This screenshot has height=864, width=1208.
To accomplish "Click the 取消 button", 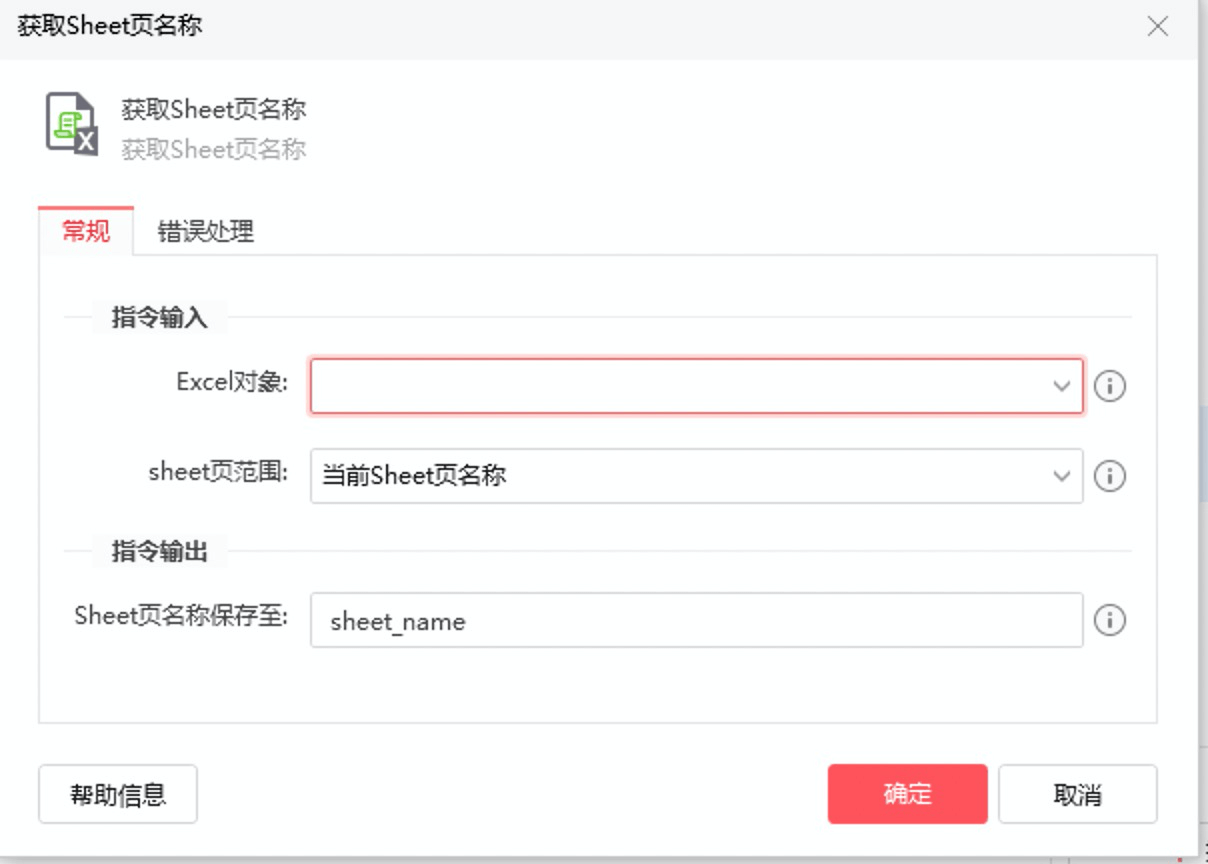I will click(1078, 794).
